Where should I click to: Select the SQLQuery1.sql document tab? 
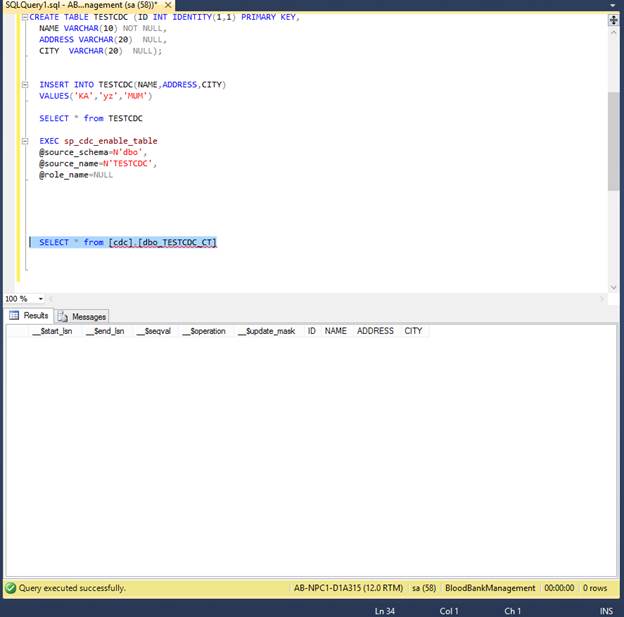[x=81, y=5]
